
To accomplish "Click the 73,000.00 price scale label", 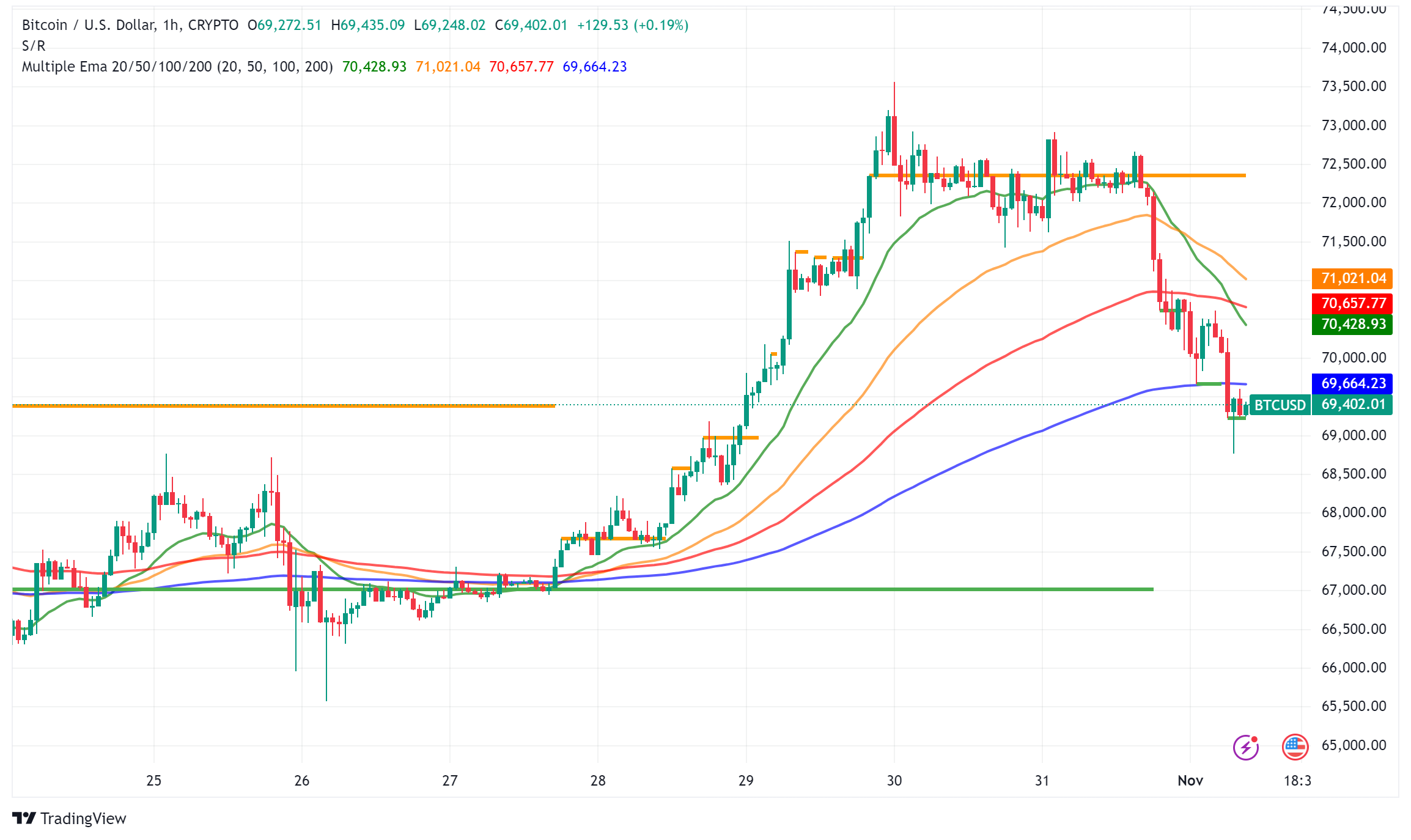I will [x=1354, y=125].
